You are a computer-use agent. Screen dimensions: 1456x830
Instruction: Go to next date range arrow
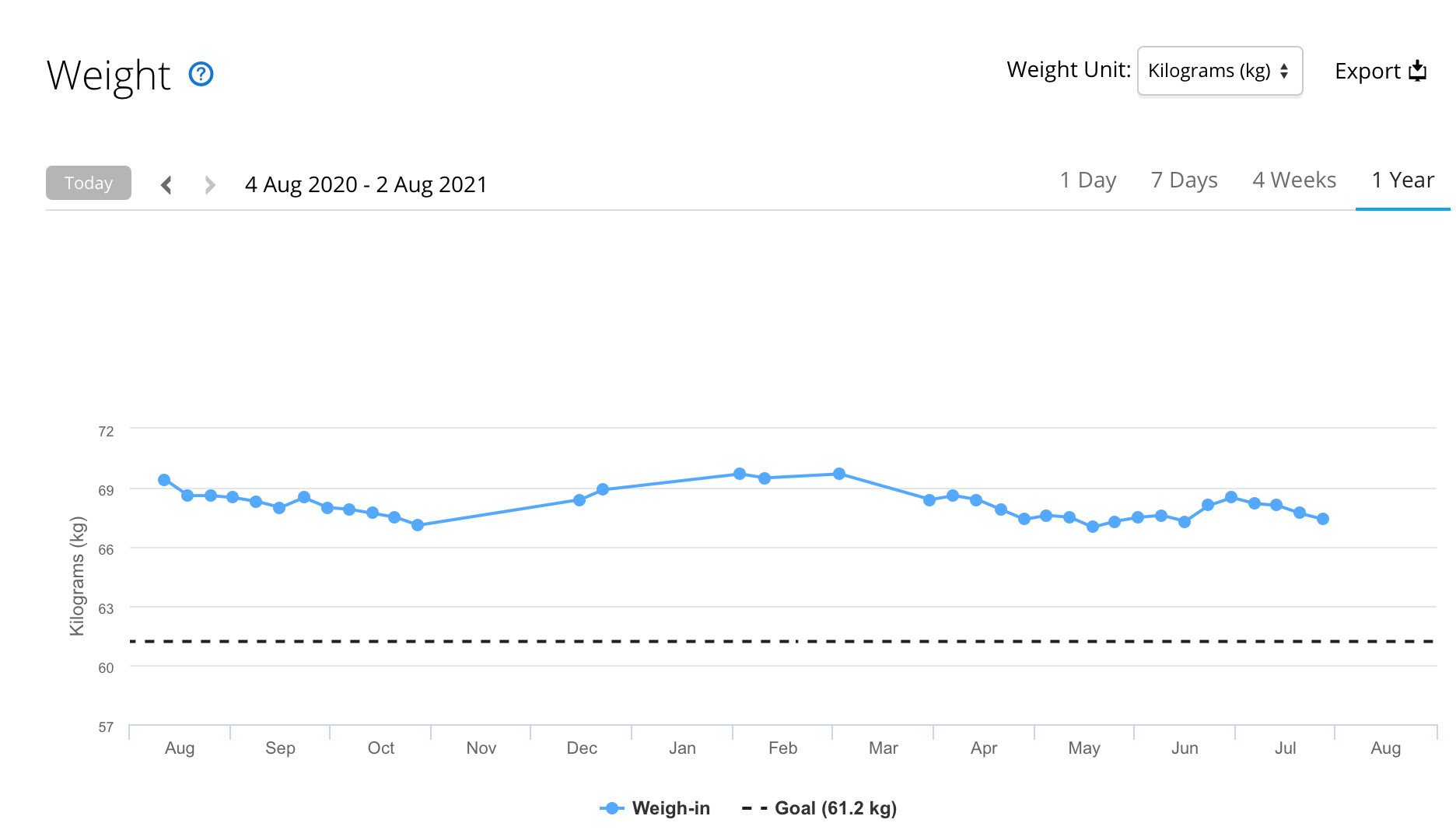[209, 184]
